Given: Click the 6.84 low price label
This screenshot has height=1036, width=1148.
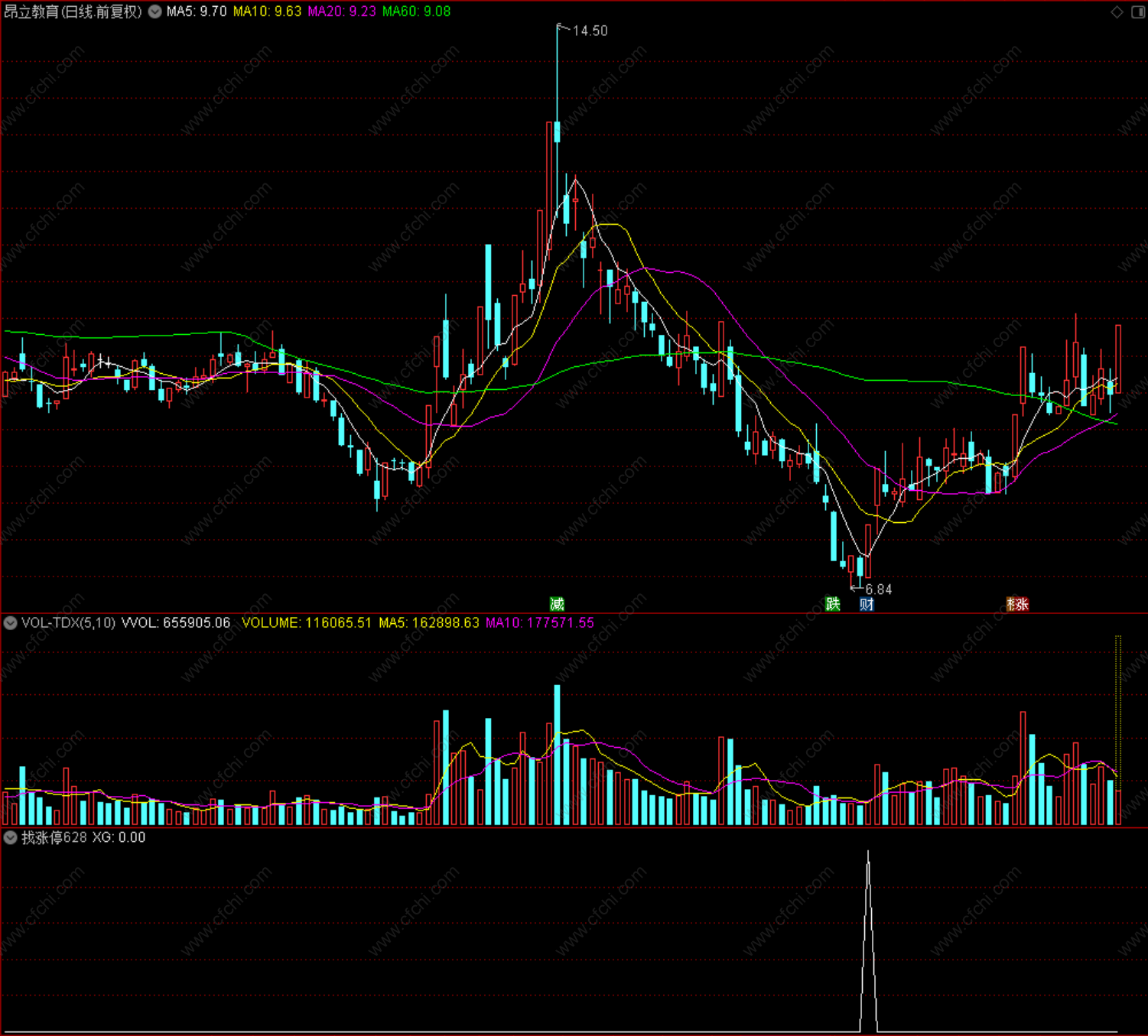Looking at the screenshot, I should tap(878, 589).
